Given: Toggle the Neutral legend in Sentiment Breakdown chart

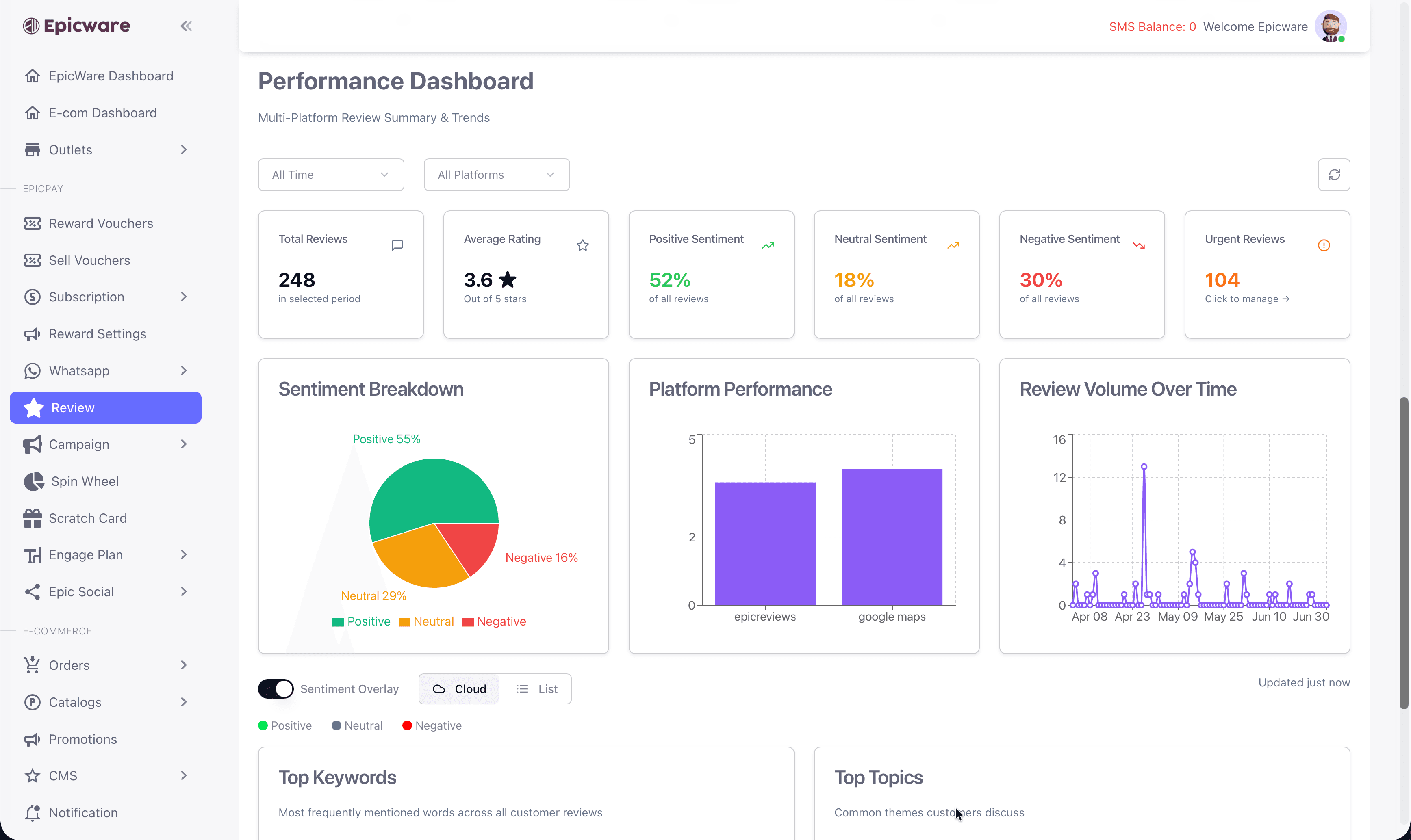Looking at the screenshot, I should 426,621.
